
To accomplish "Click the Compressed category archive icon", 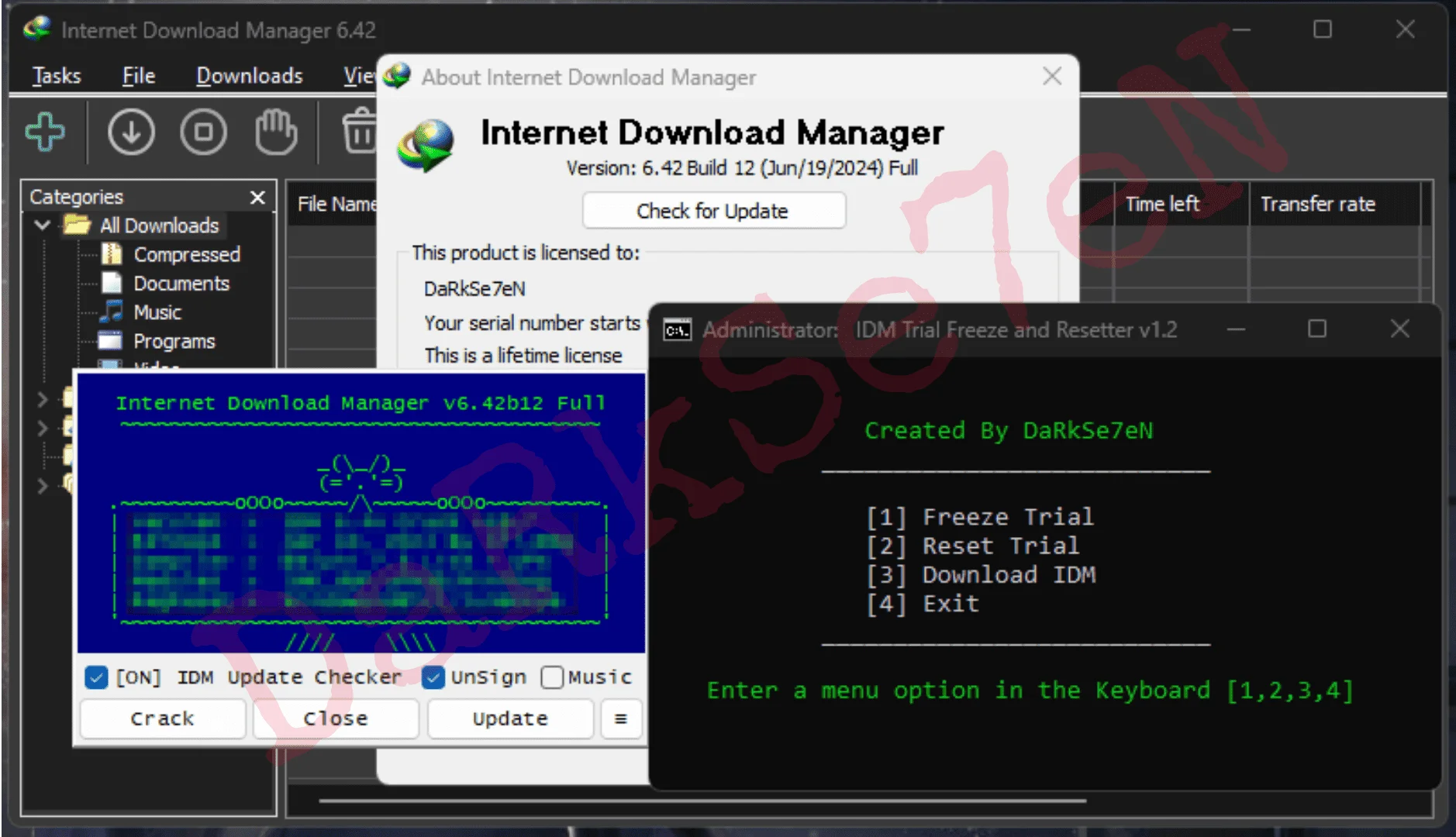I will [112, 254].
